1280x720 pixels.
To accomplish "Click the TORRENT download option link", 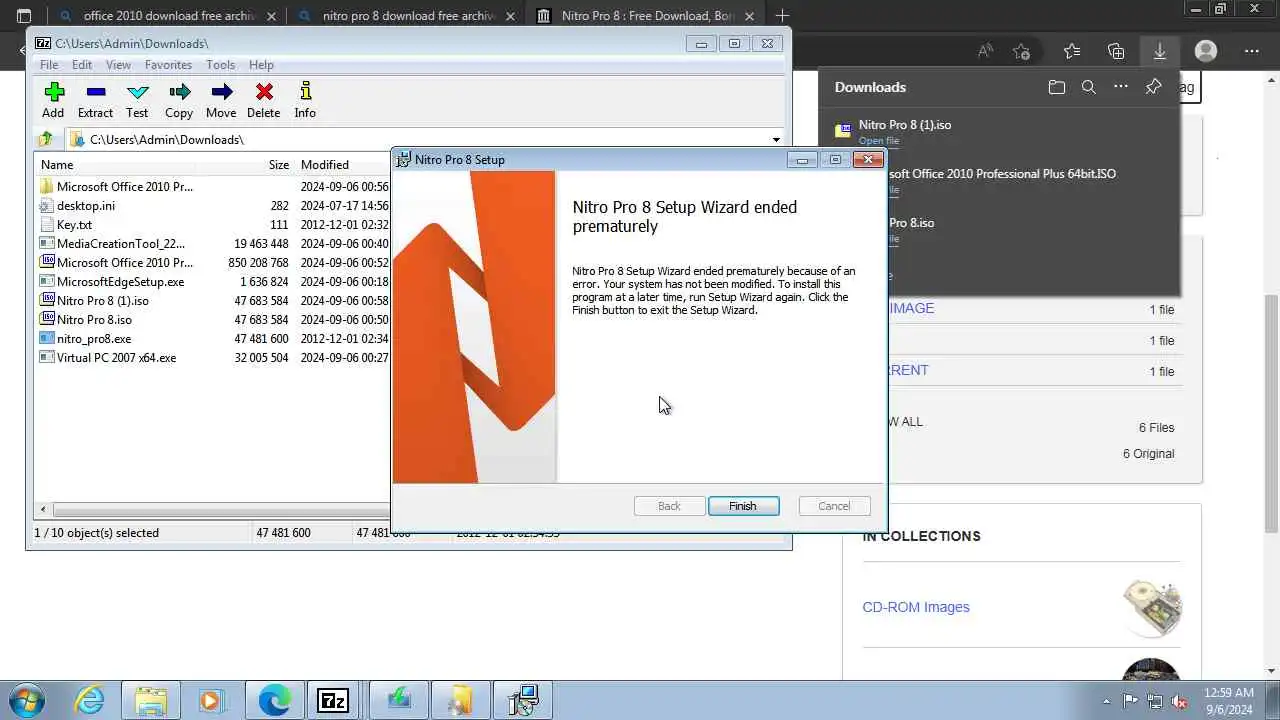I will coord(907,370).
